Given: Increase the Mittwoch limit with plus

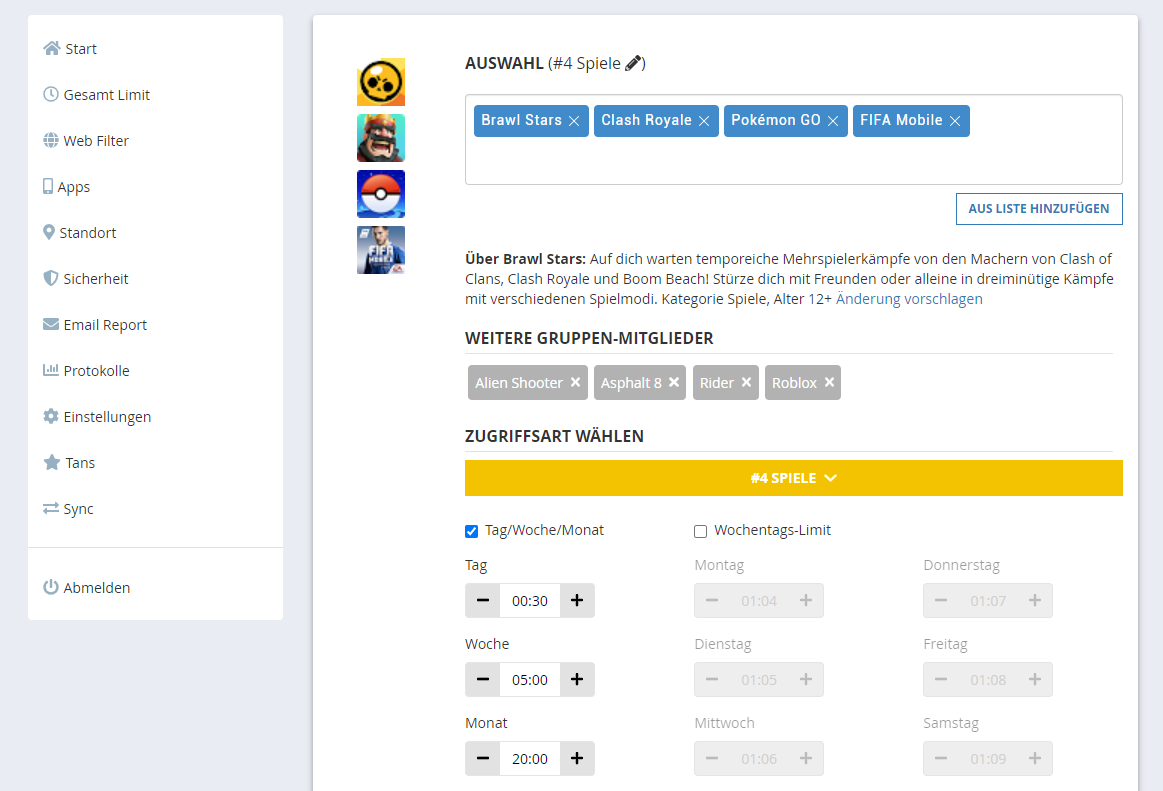Looking at the screenshot, I should click(806, 758).
